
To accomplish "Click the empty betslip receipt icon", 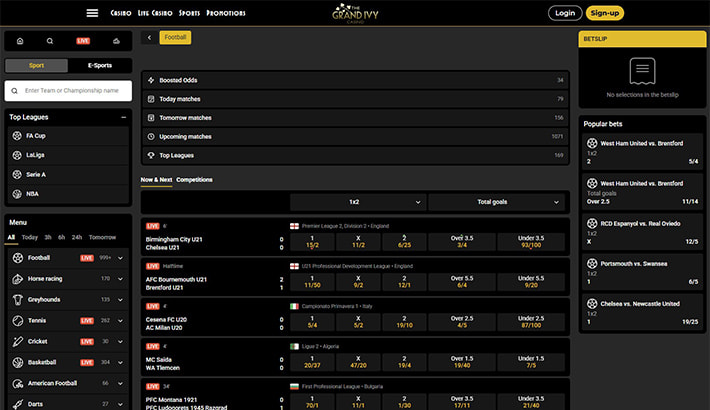I will [642, 71].
